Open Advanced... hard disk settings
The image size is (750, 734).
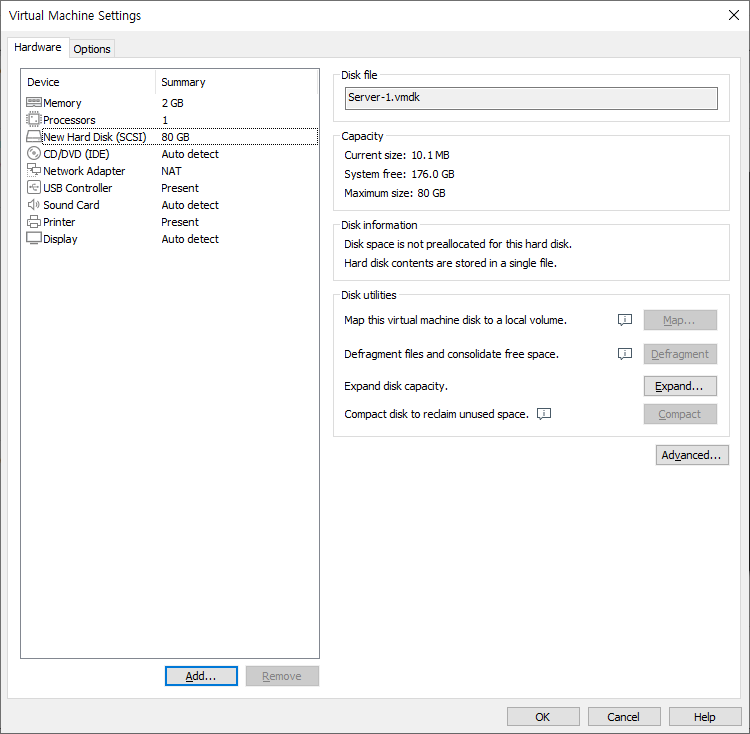point(692,455)
